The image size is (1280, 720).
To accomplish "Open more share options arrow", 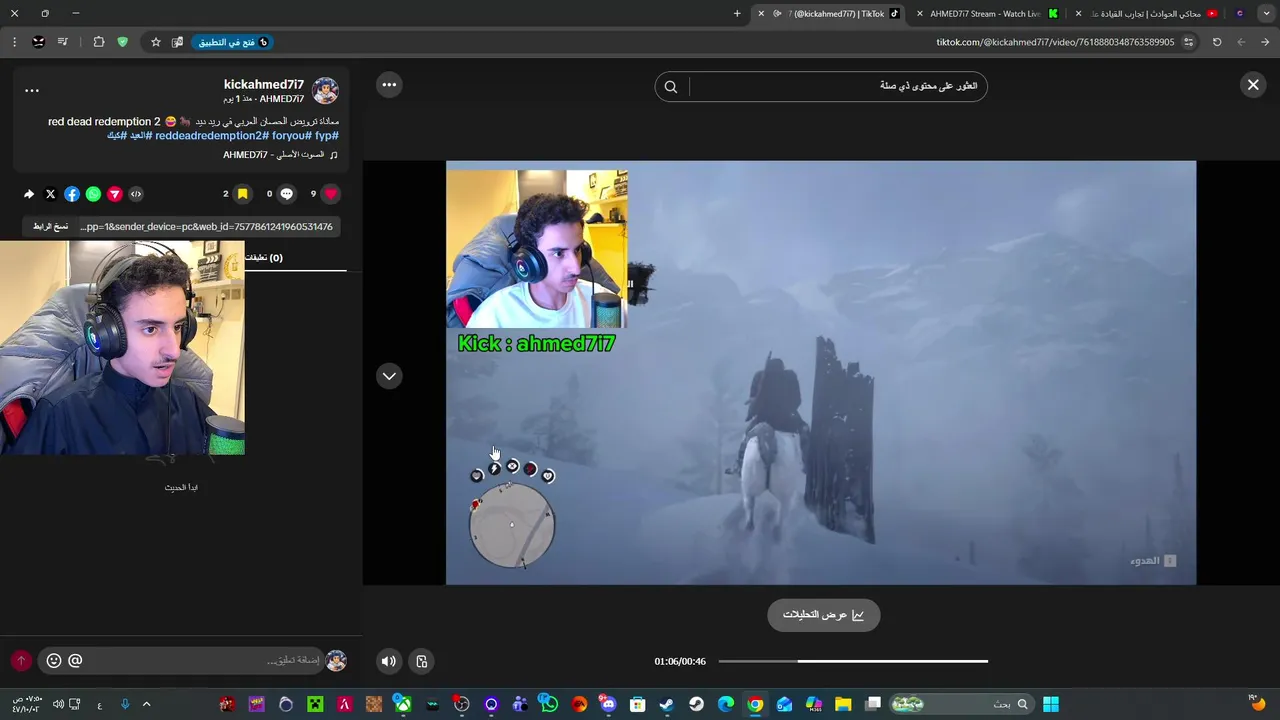I will coord(29,194).
